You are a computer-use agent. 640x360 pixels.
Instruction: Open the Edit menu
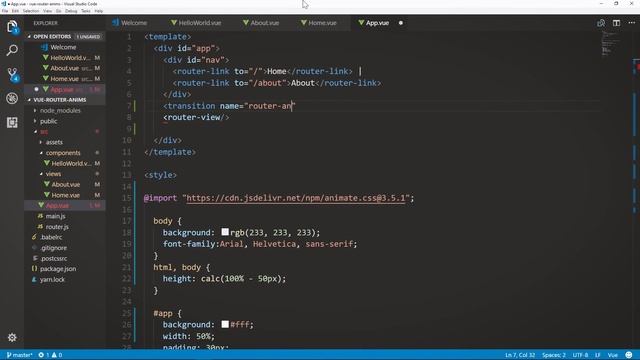[15, 11]
